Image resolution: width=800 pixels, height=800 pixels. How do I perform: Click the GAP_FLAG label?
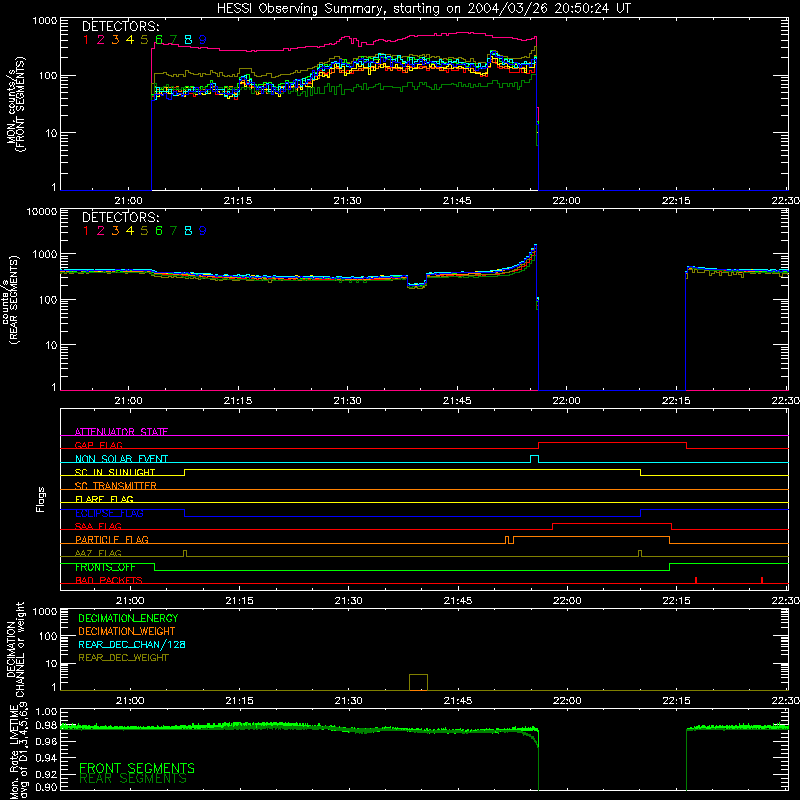(x=99, y=445)
